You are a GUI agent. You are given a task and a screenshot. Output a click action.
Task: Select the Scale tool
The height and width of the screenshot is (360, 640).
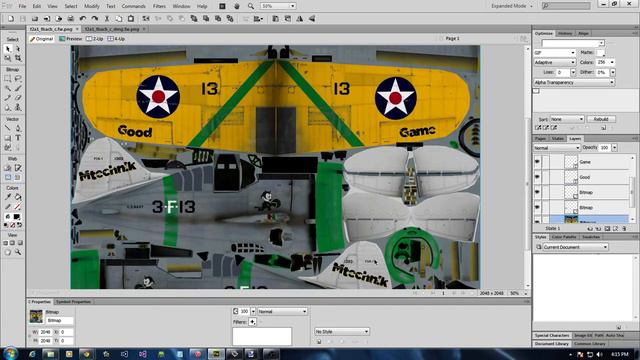coord(8,58)
